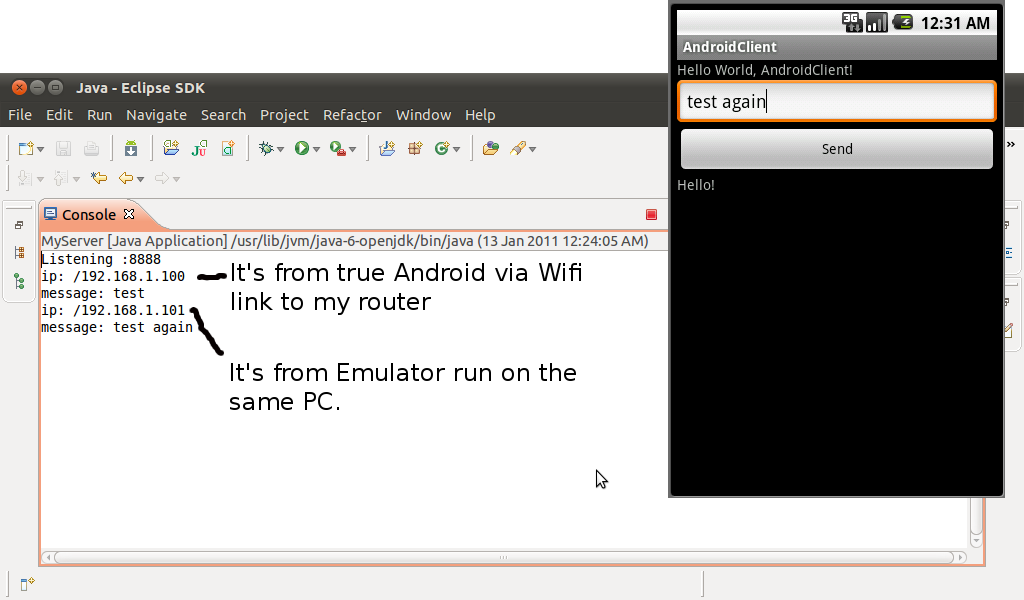
Task: Create a new Java class with the Ju icon
Action: (x=197, y=147)
